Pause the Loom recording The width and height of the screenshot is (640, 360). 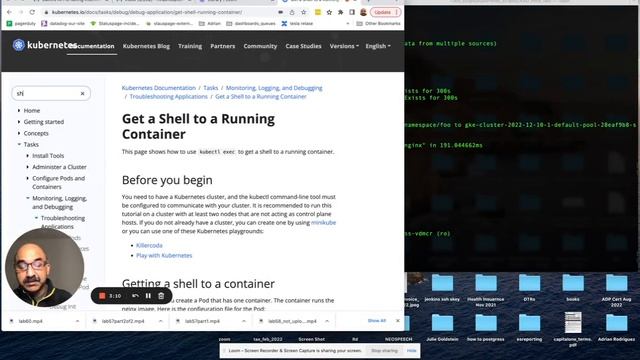[x=148, y=296]
